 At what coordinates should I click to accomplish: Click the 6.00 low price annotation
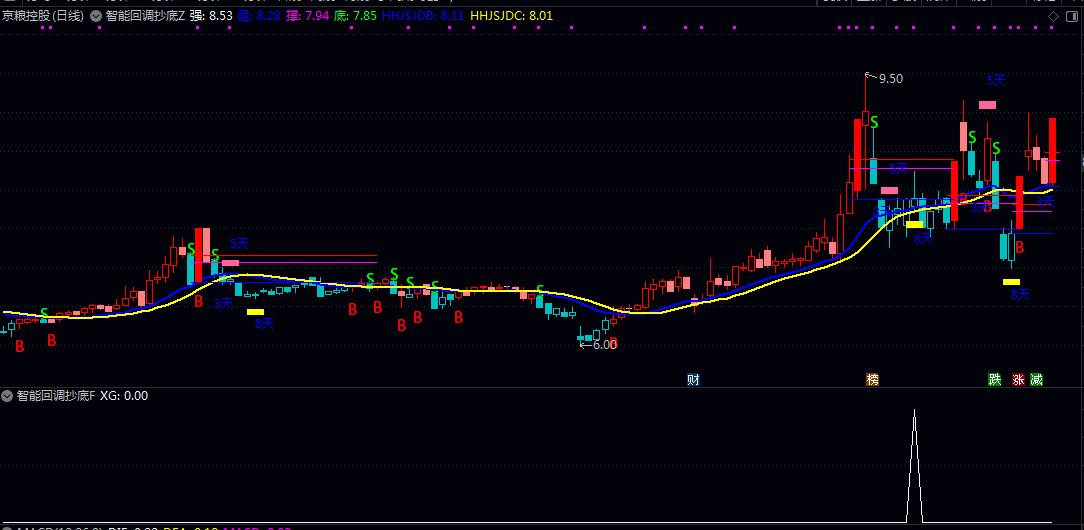click(604, 345)
